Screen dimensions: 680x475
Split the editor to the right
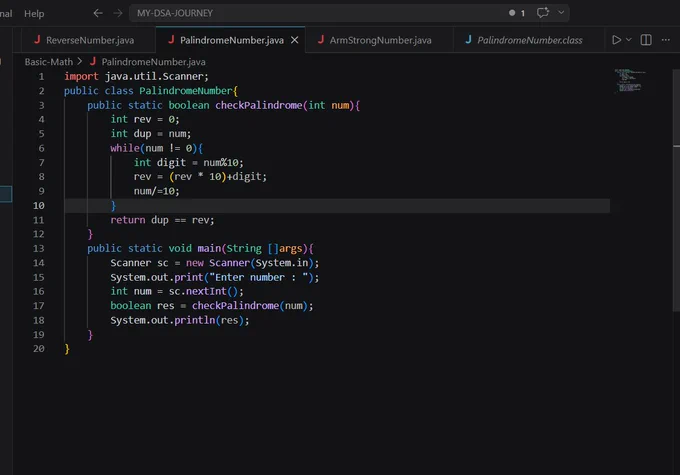pos(646,40)
